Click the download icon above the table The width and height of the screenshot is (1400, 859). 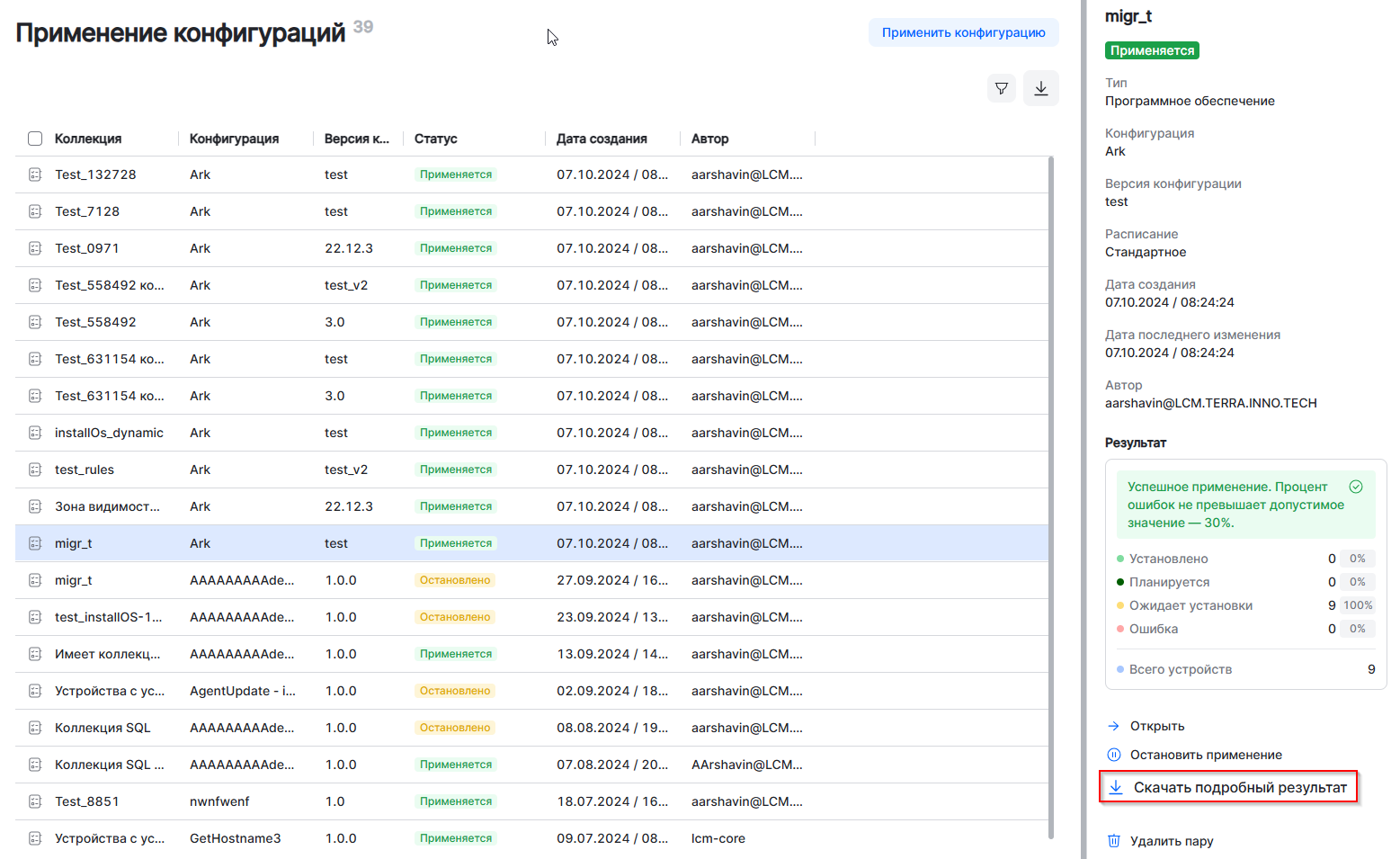pyautogui.click(x=1040, y=88)
